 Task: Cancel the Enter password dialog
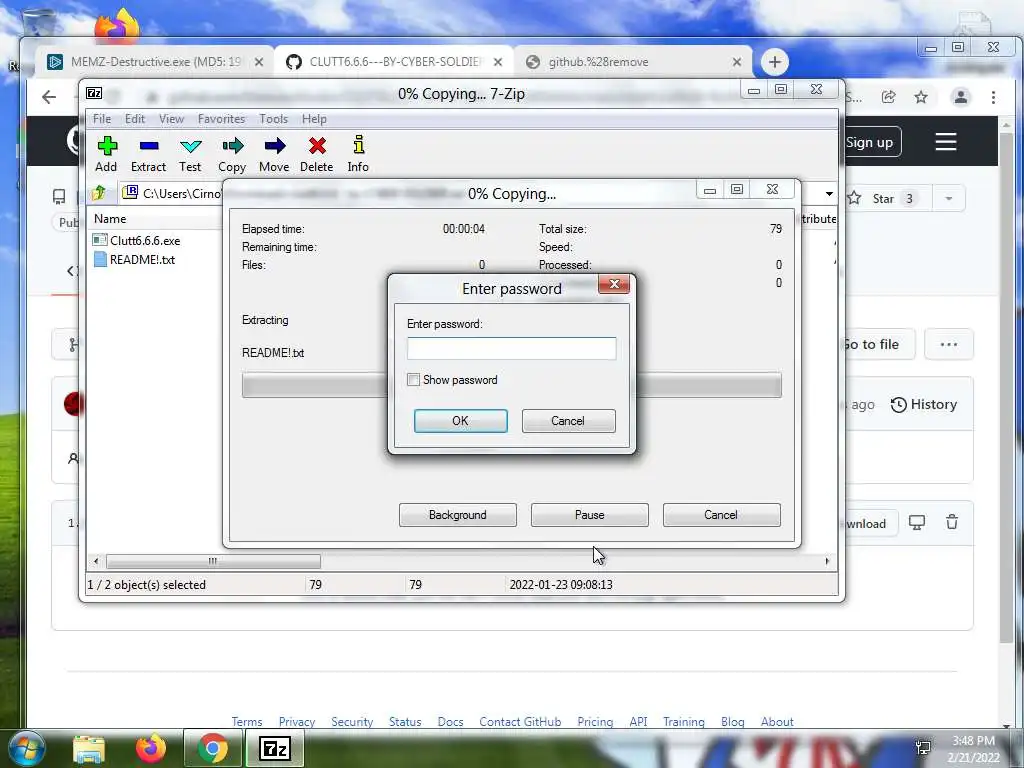568,421
